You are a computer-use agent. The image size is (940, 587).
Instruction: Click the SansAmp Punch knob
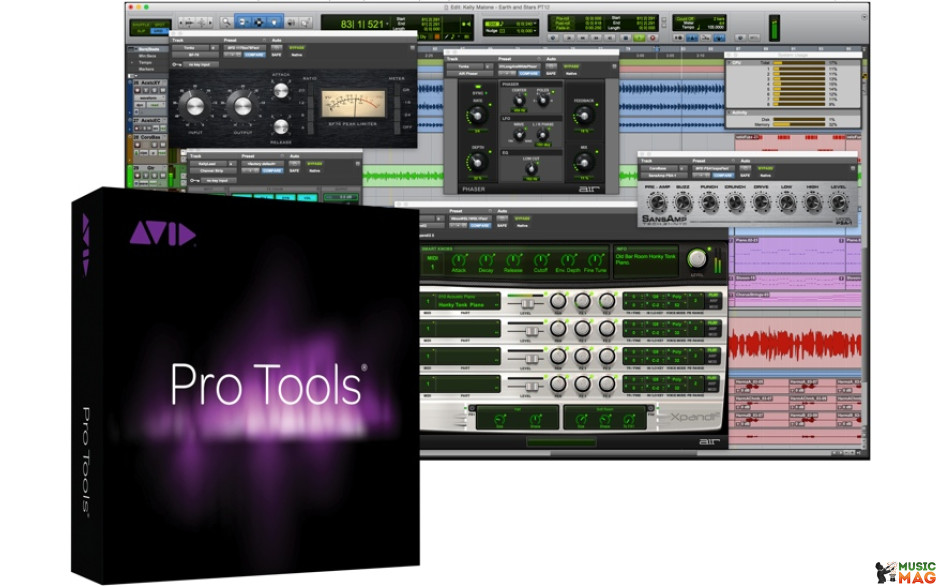coord(709,203)
